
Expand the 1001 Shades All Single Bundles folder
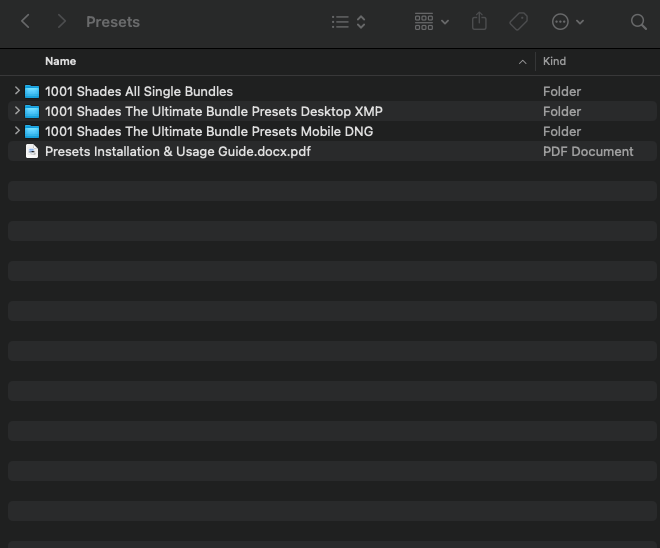click(17, 91)
